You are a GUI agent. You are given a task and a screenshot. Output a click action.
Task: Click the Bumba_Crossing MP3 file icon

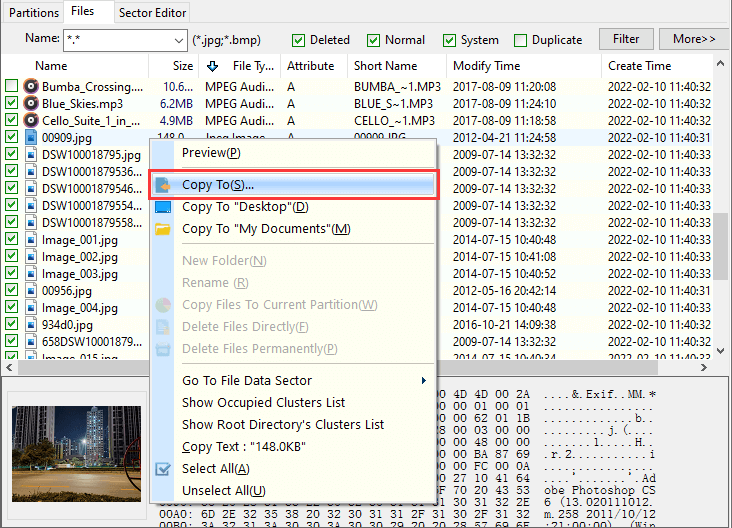pyautogui.click(x=31, y=86)
